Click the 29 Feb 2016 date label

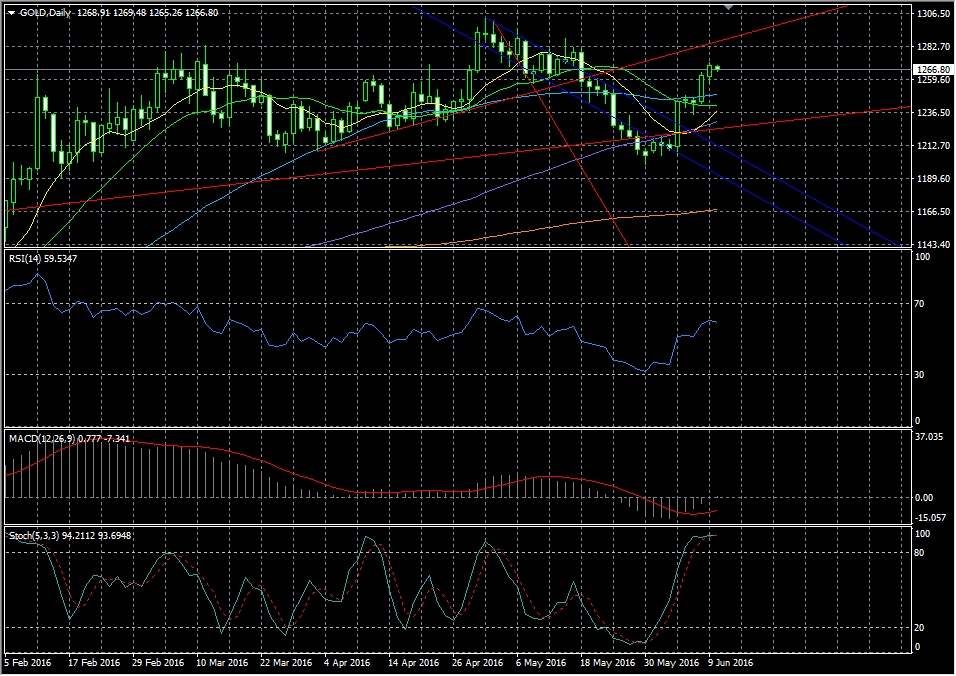[158, 663]
